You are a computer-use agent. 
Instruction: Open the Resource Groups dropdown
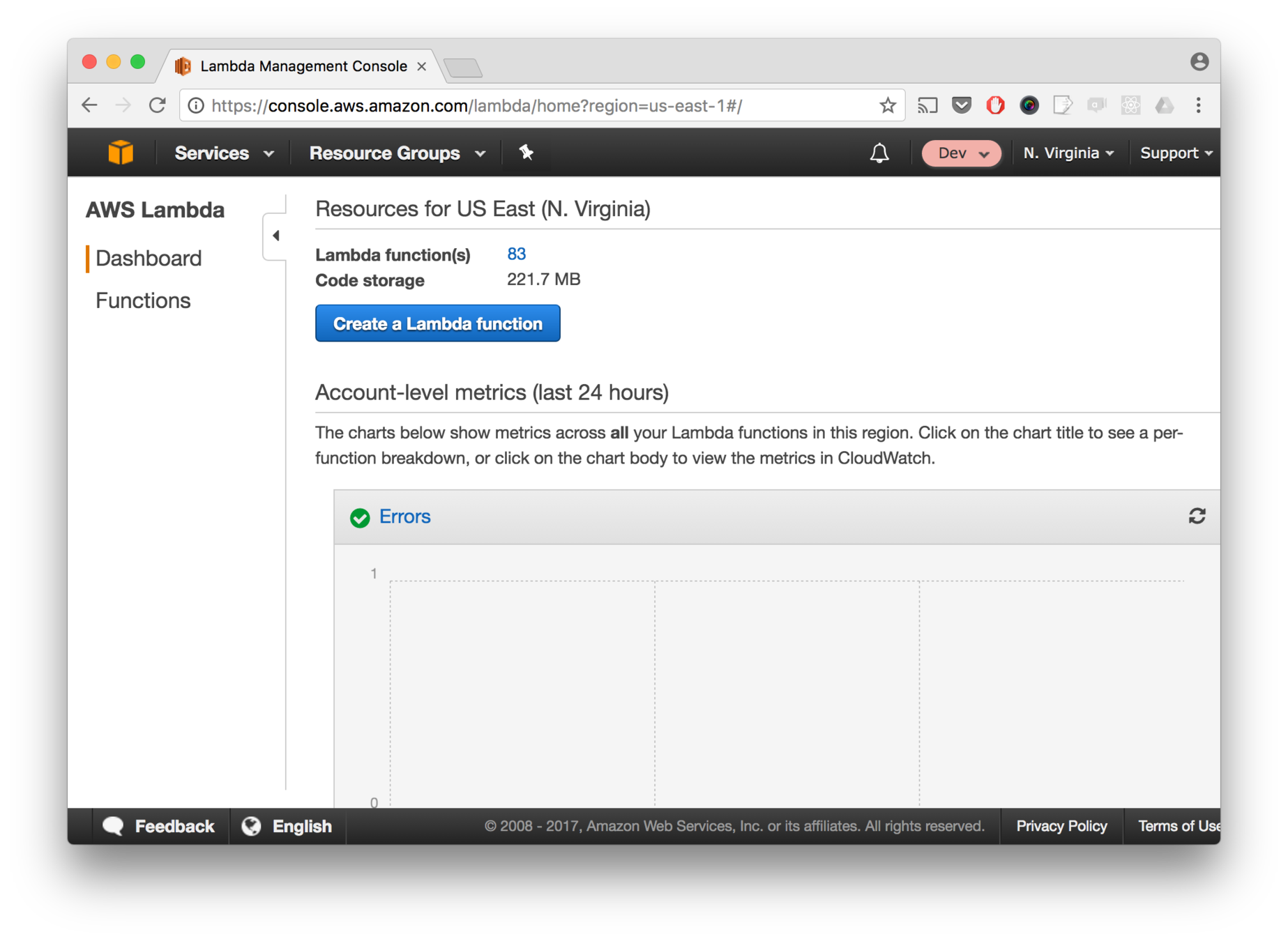[397, 153]
